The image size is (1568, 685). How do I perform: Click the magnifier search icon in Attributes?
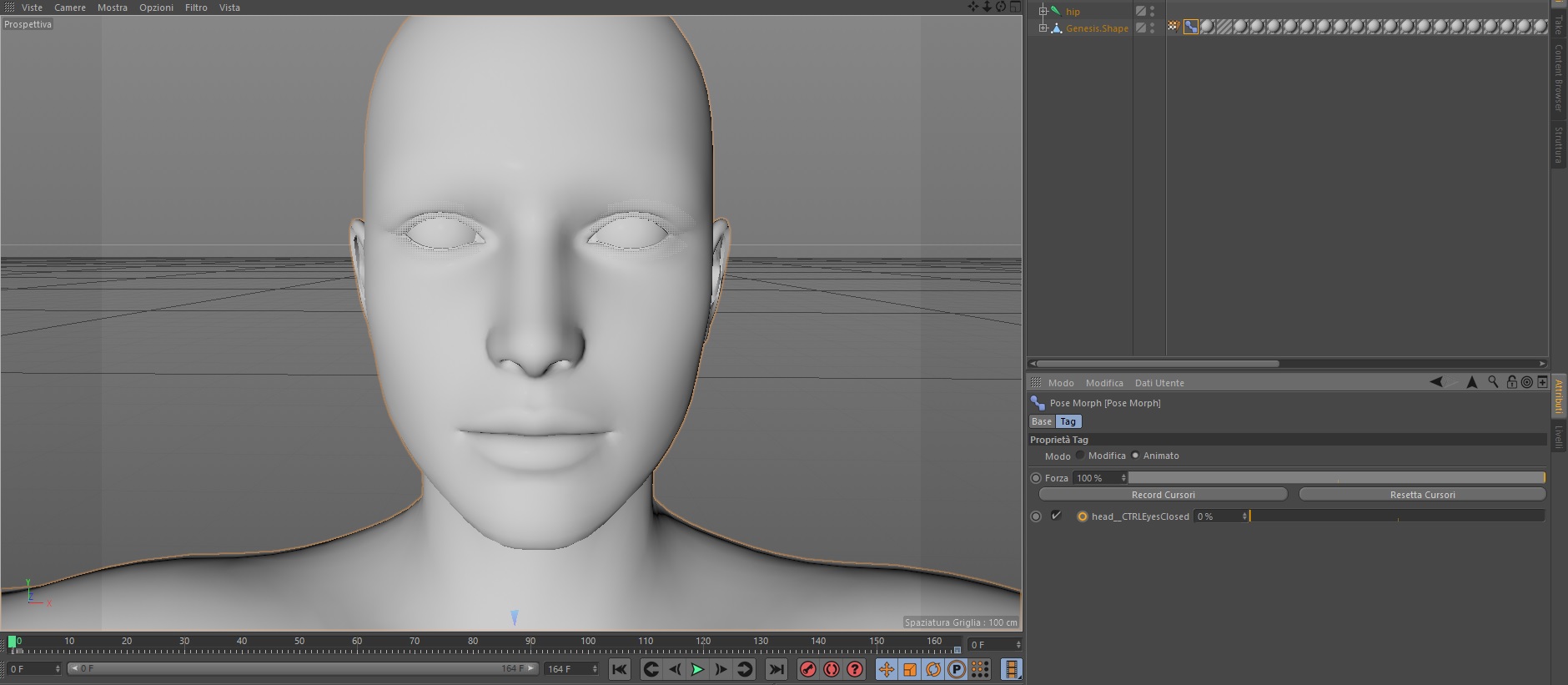[1493, 382]
